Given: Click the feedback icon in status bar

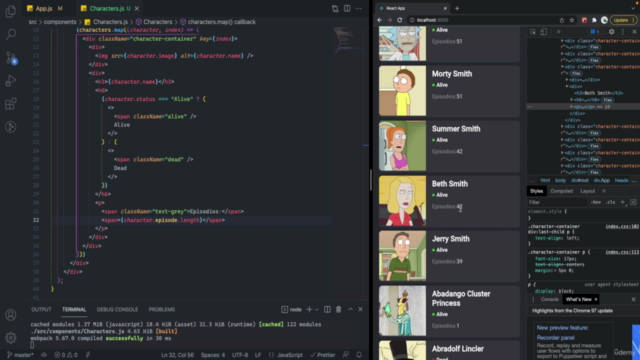Looking at the screenshot, I should 346,355.
